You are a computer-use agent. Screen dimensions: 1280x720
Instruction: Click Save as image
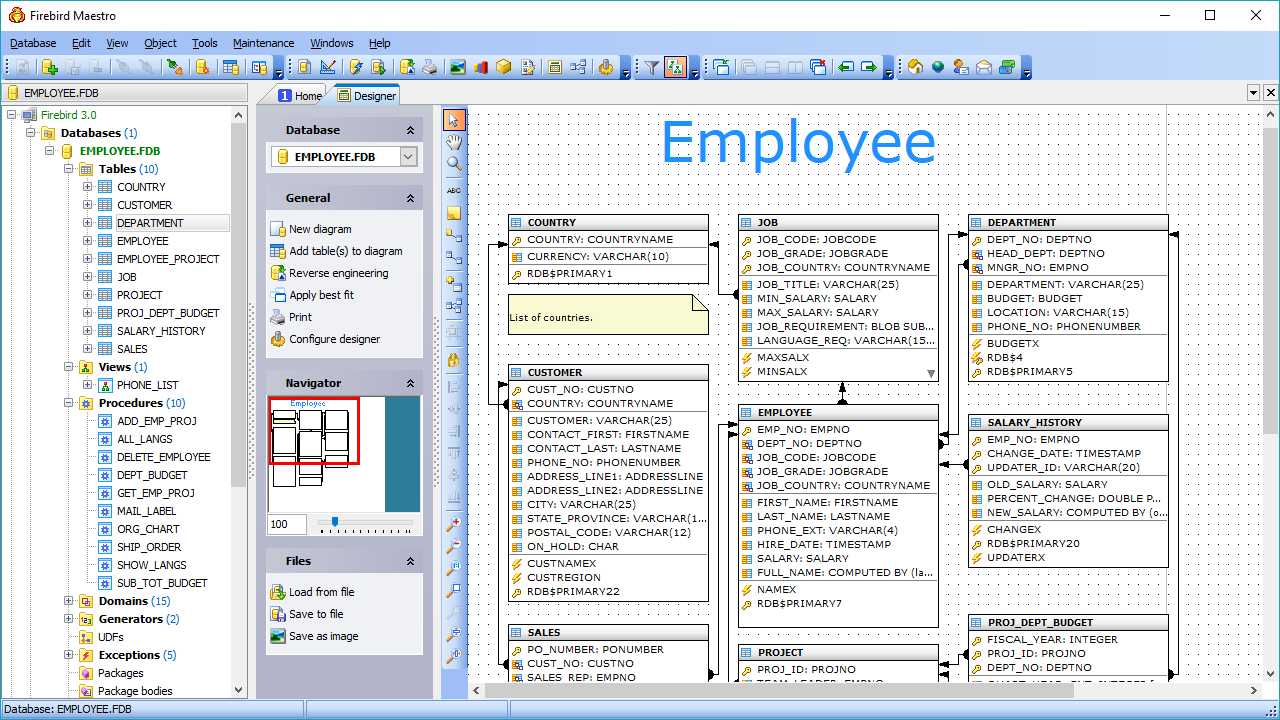(322, 636)
